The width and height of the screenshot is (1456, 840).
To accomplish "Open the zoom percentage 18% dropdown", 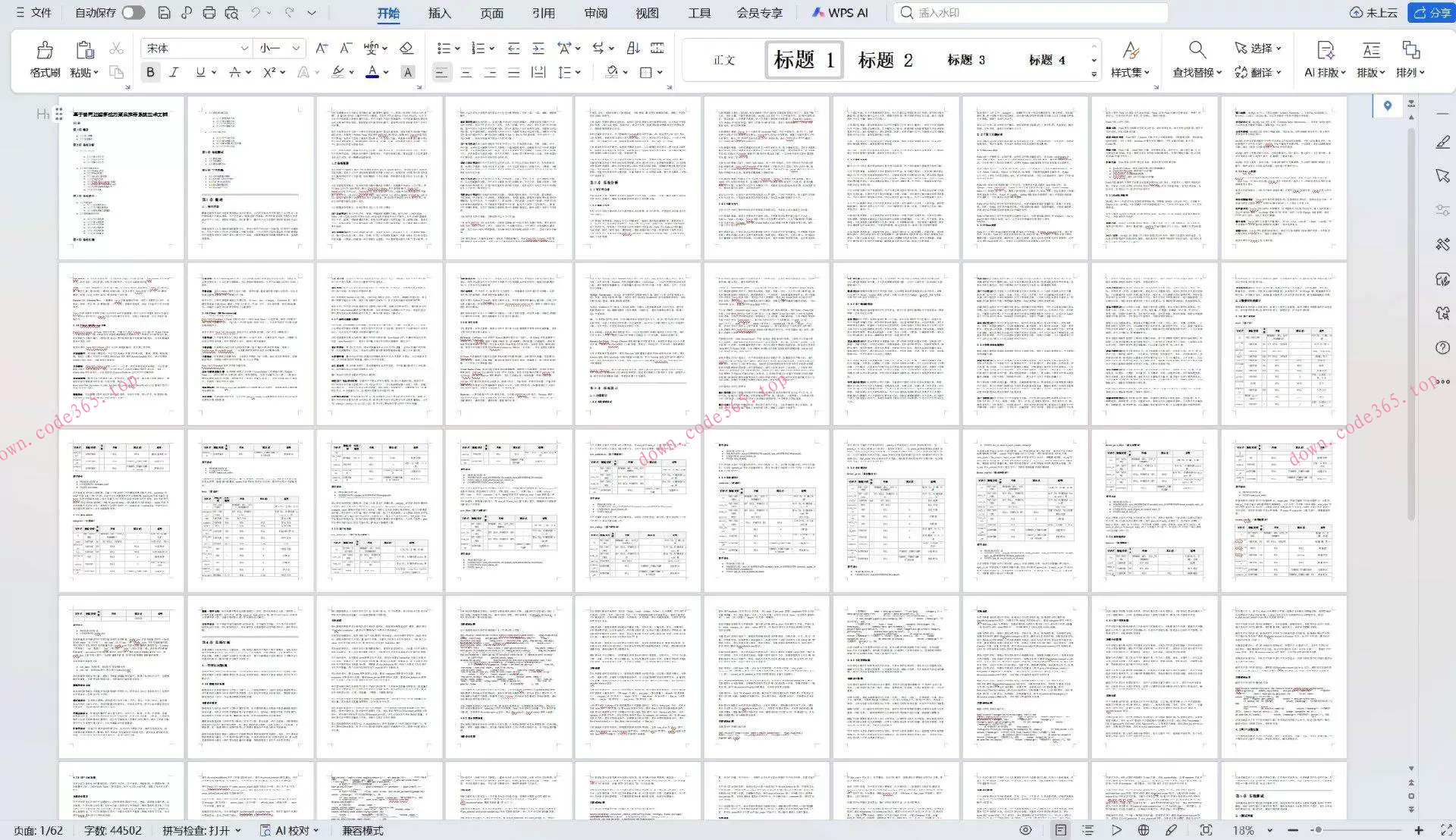I will (1269, 830).
